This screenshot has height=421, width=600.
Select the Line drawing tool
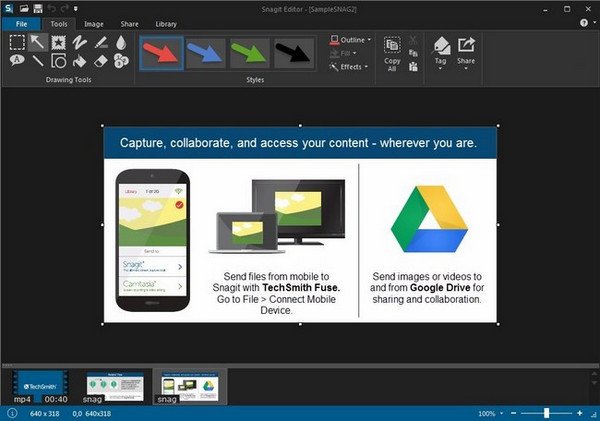[x=38, y=60]
